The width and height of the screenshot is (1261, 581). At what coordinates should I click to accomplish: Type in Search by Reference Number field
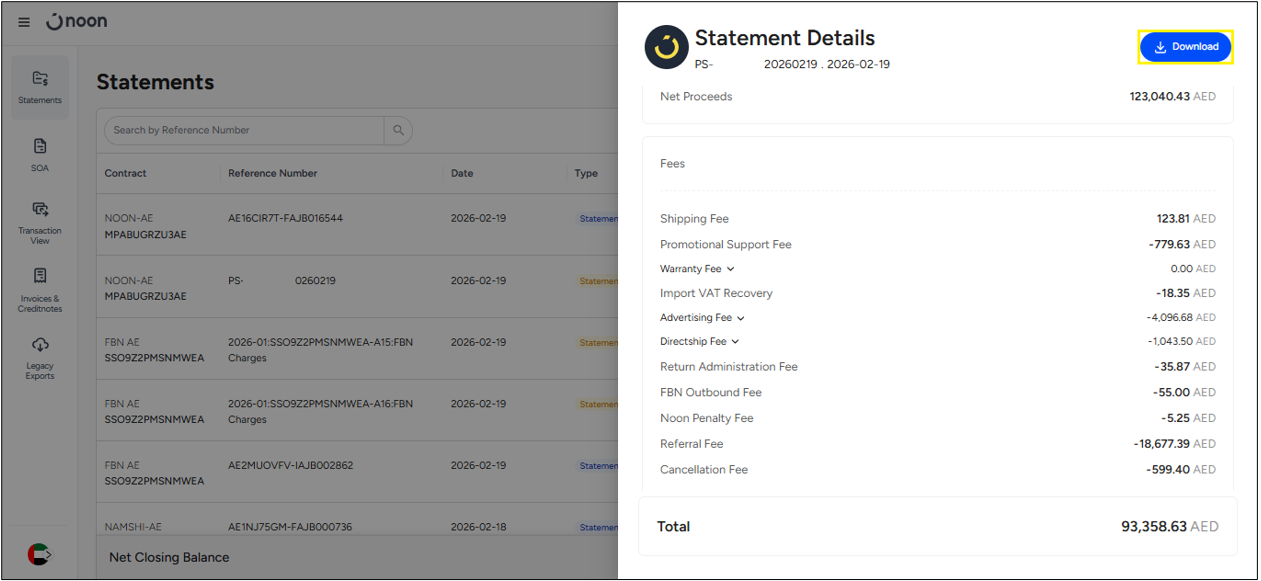point(243,130)
